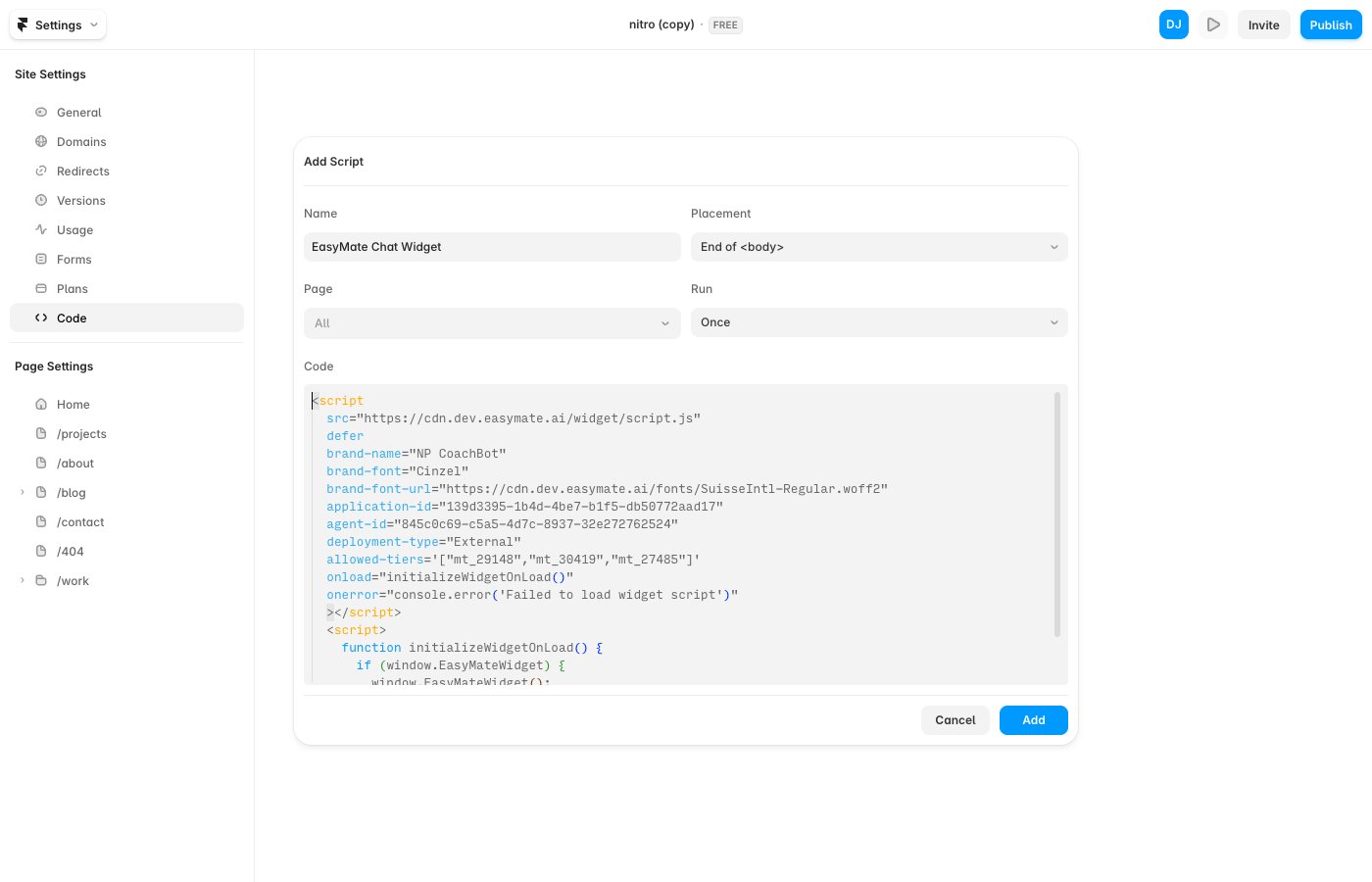Open Plans settings

[126, 288]
